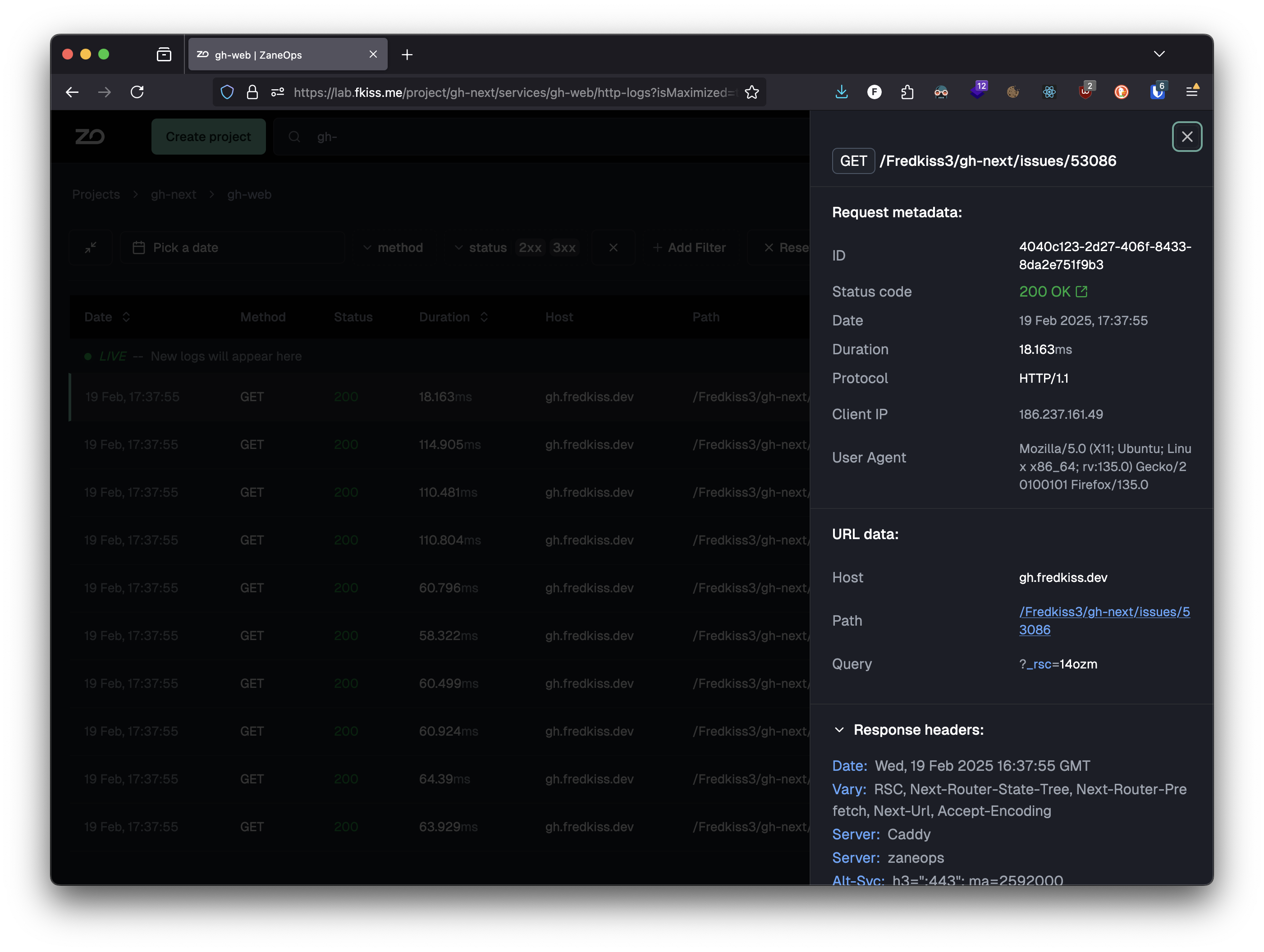
Task: Select the log row with 58.322ms duration
Action: coord(439,636)
